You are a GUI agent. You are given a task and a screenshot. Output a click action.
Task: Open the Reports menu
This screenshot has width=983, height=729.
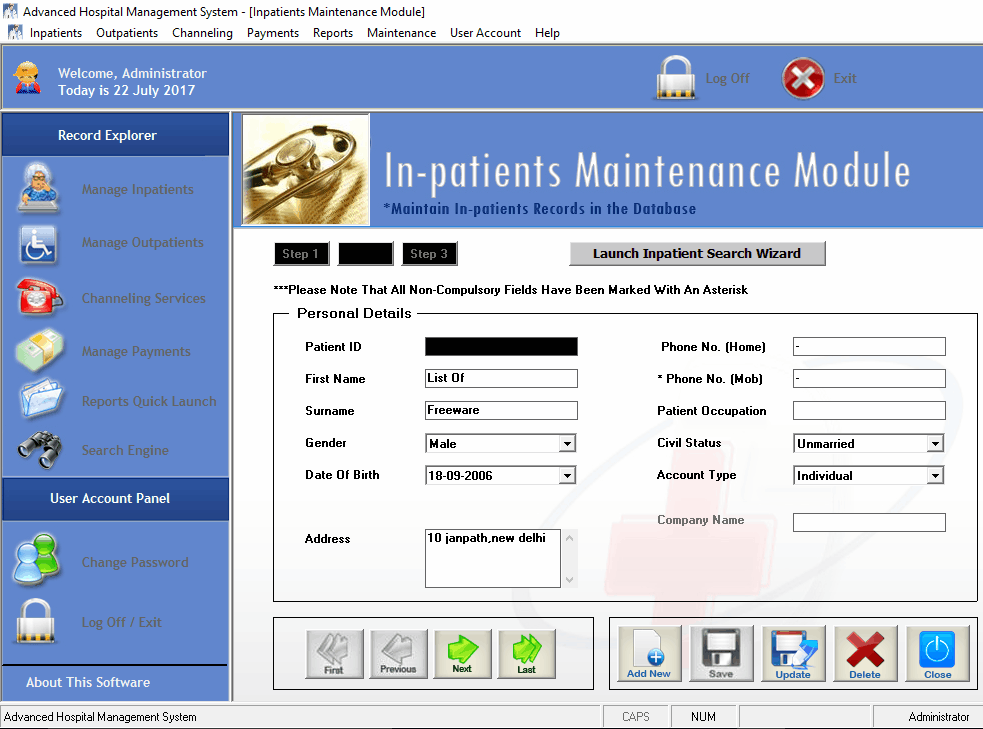coord(333,33)
